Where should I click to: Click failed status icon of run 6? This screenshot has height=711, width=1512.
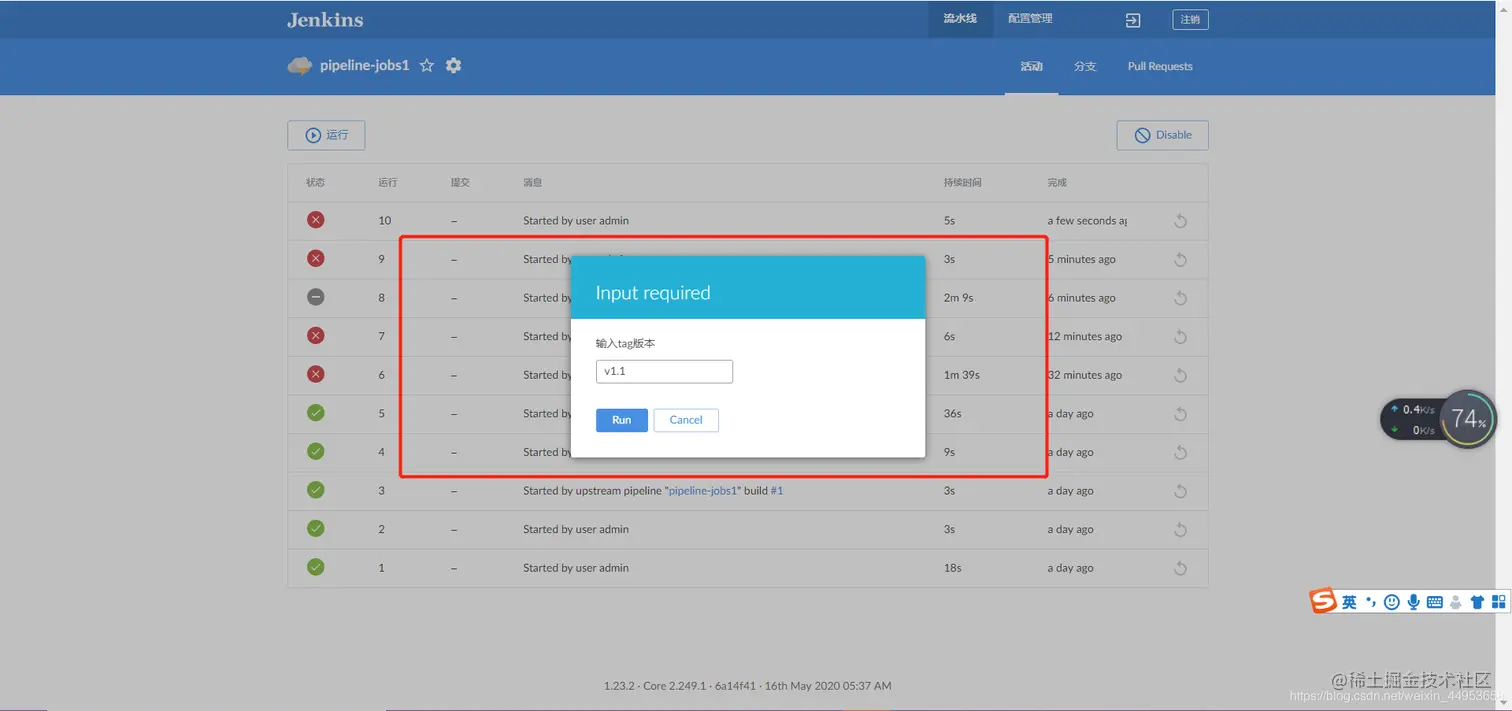[x=316, y=374]
